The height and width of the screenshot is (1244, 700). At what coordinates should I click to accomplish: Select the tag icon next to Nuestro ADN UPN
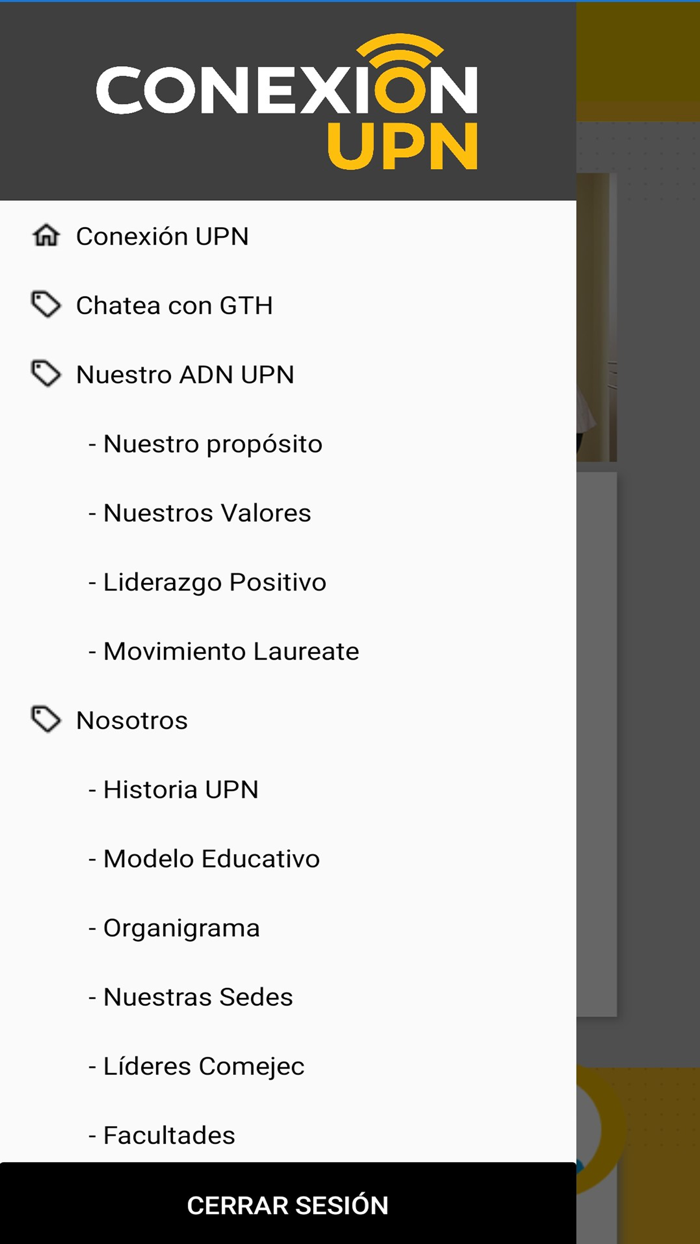tap(47, 374)
